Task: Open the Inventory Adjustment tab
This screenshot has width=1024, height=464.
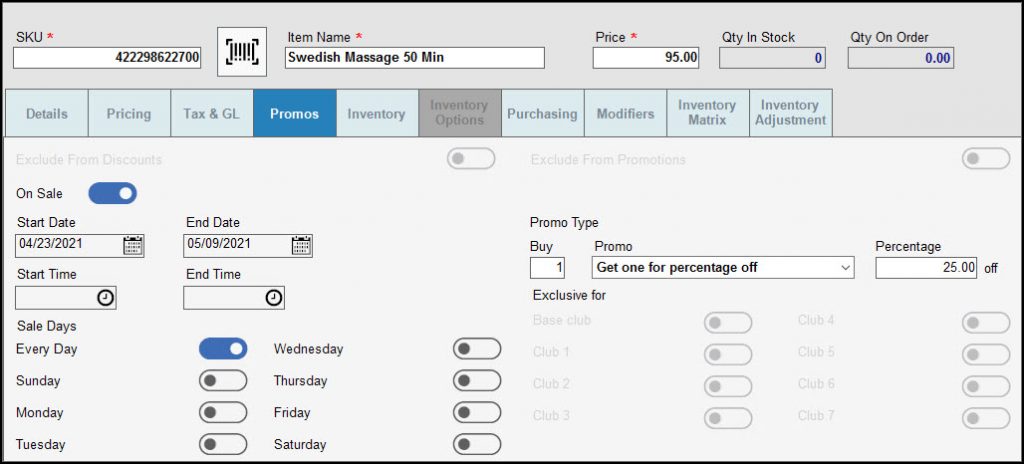Action: pyautogui.click(x=791, y=113)
